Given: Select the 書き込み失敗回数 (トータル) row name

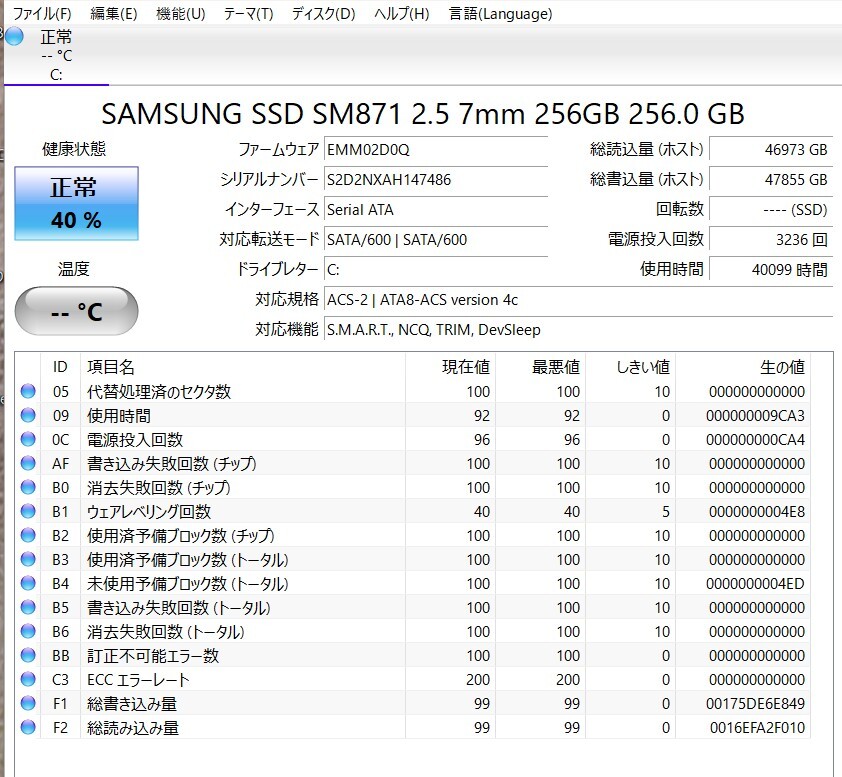Looking at the screenshot, I should [179, 607].
